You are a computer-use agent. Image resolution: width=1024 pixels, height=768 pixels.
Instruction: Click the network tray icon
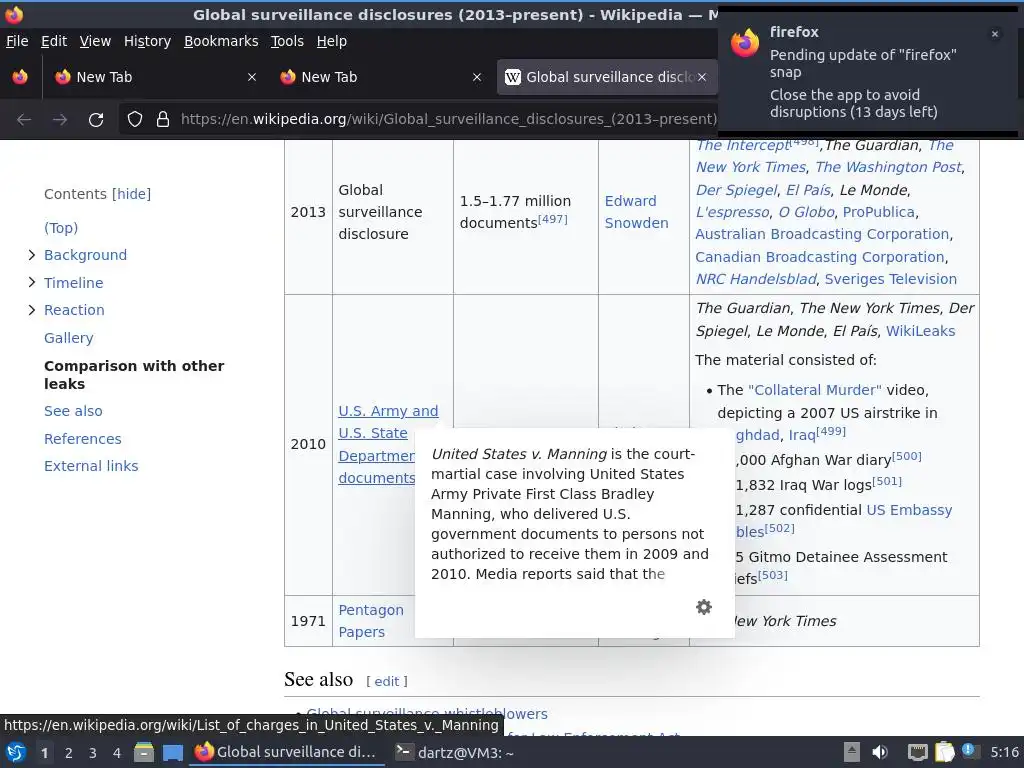[x=917, y=752]
